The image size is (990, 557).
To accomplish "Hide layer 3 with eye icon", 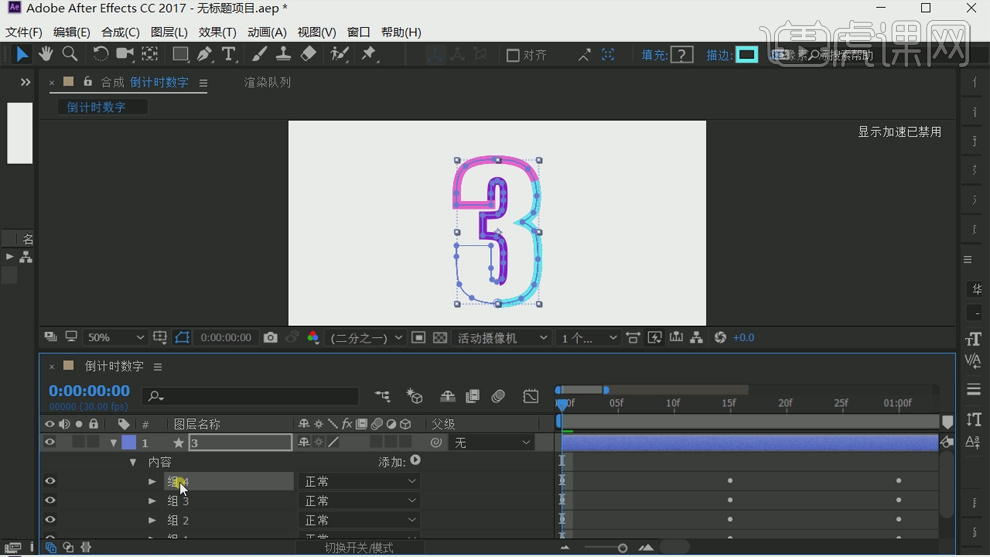I will click(50, 443).
